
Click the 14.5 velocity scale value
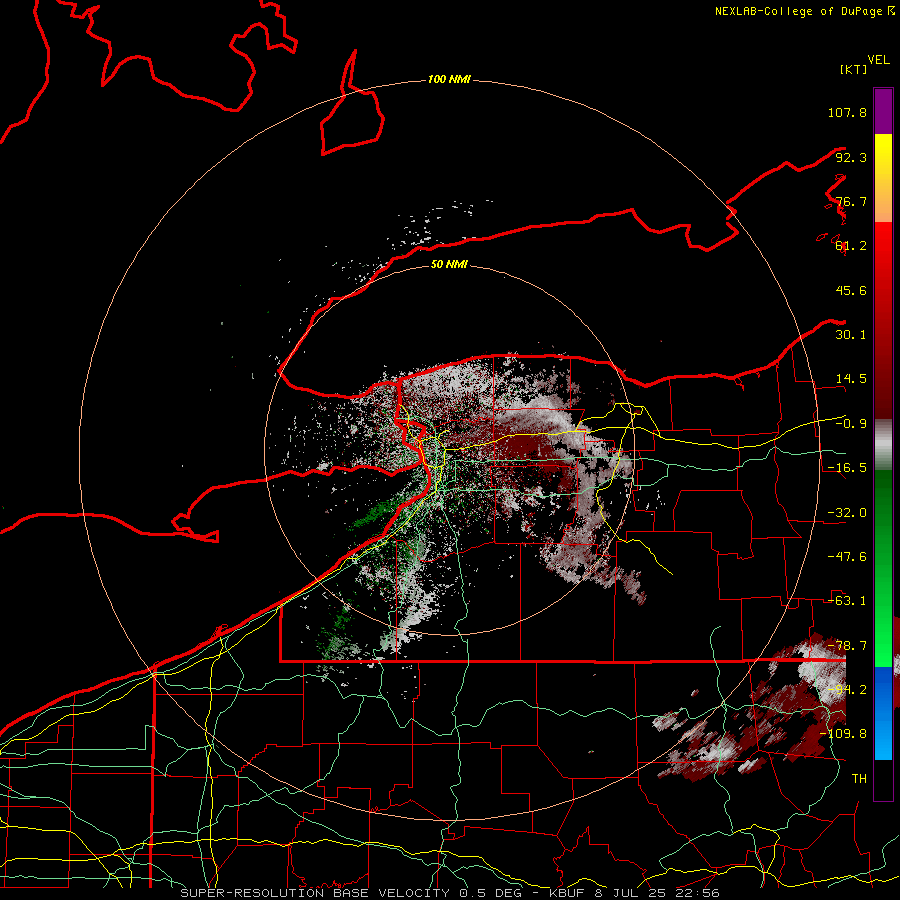coord(851,379)
